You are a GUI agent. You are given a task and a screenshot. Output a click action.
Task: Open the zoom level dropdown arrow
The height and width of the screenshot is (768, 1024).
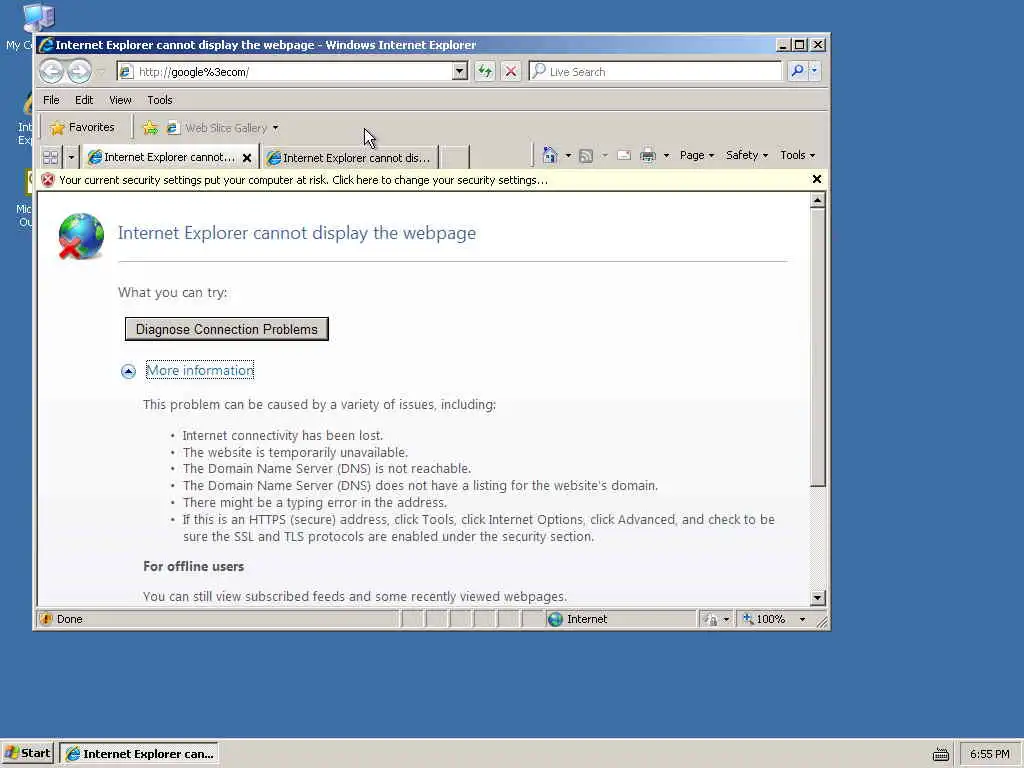tap(803, 619)
